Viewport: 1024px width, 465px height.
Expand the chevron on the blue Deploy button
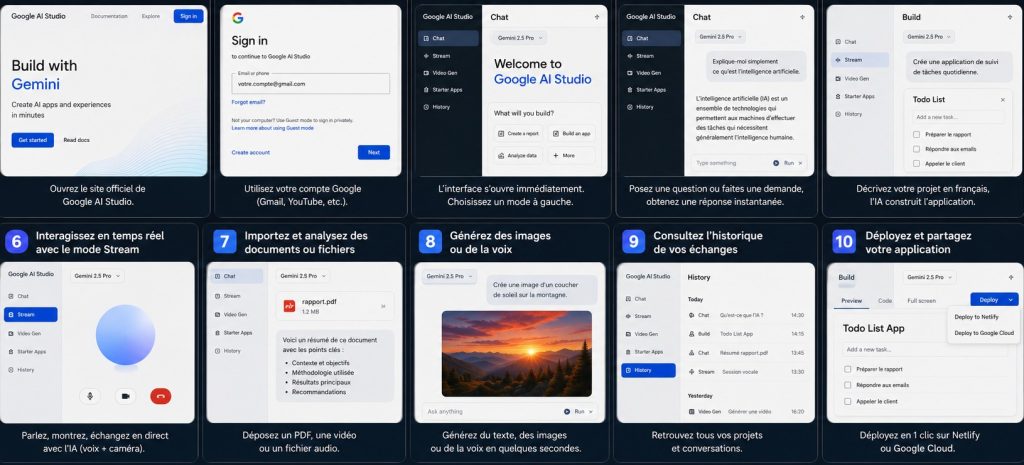(x=1011, y=300)
